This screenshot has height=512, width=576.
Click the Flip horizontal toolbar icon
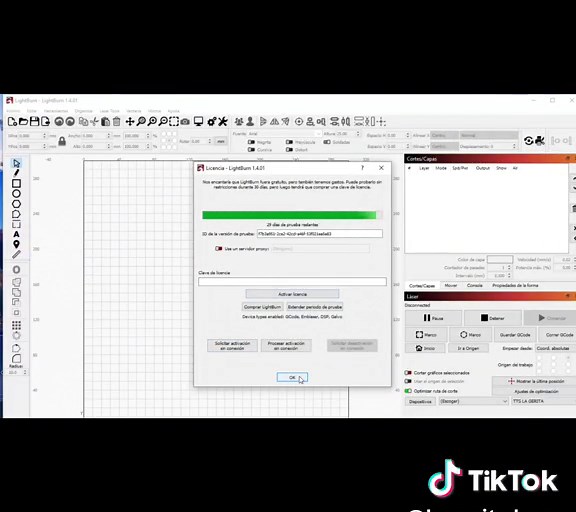(x=274, y=122)
